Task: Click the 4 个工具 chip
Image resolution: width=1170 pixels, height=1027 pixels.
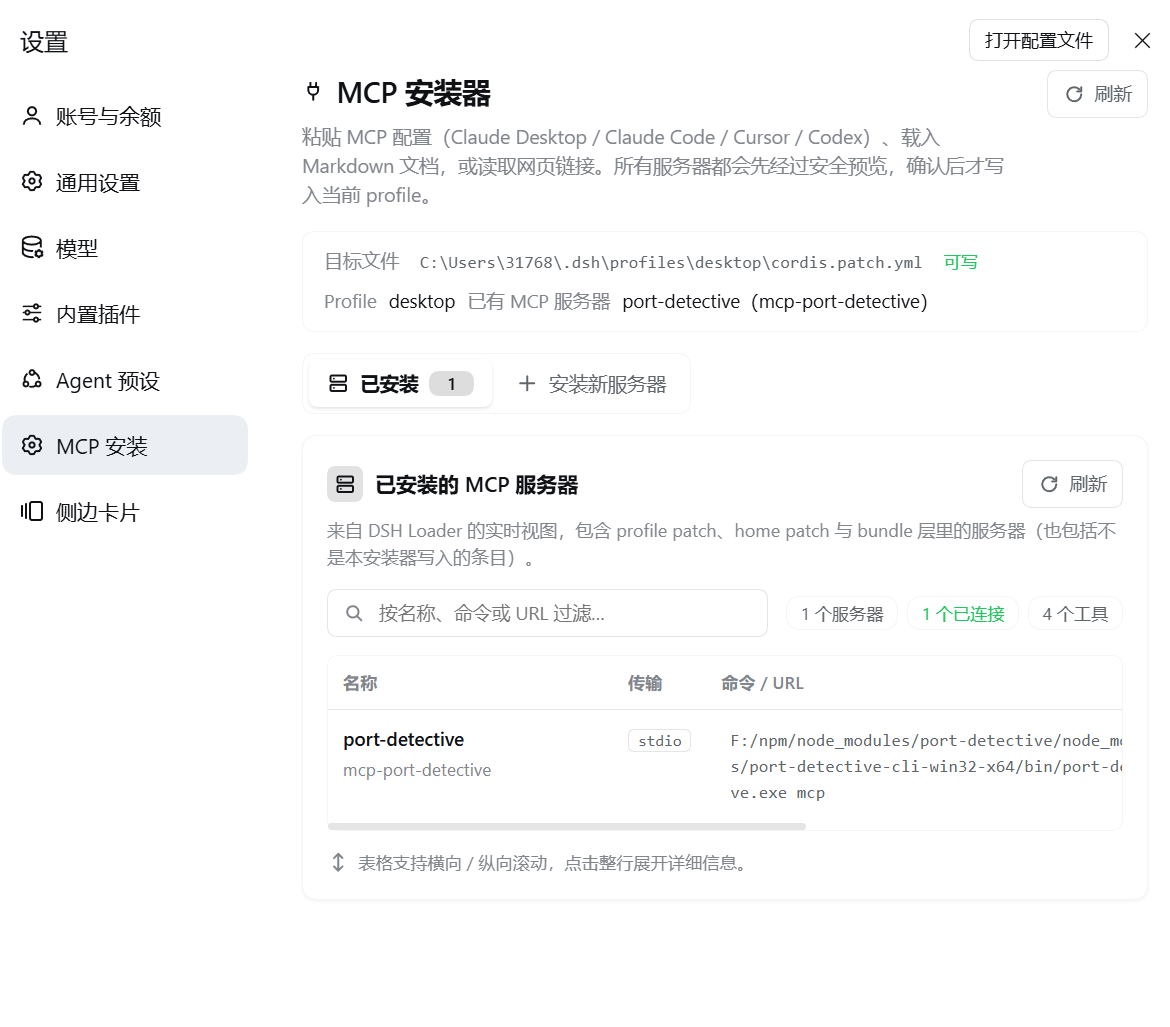Action: [x=1075, y=614]
